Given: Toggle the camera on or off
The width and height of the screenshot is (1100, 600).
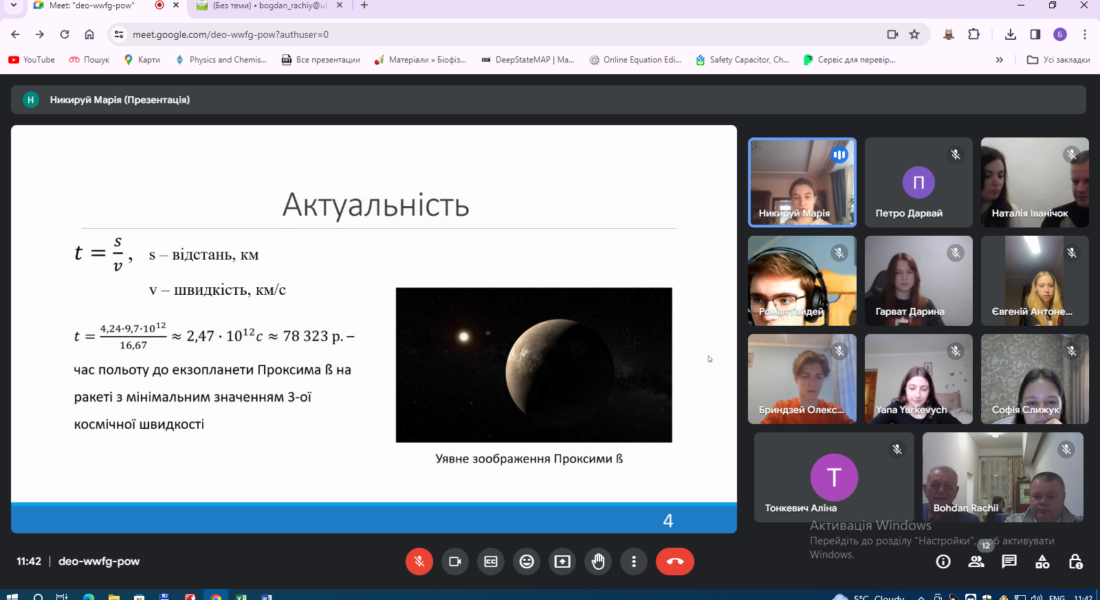Looking at the screenshot, I should pos(455,561).
